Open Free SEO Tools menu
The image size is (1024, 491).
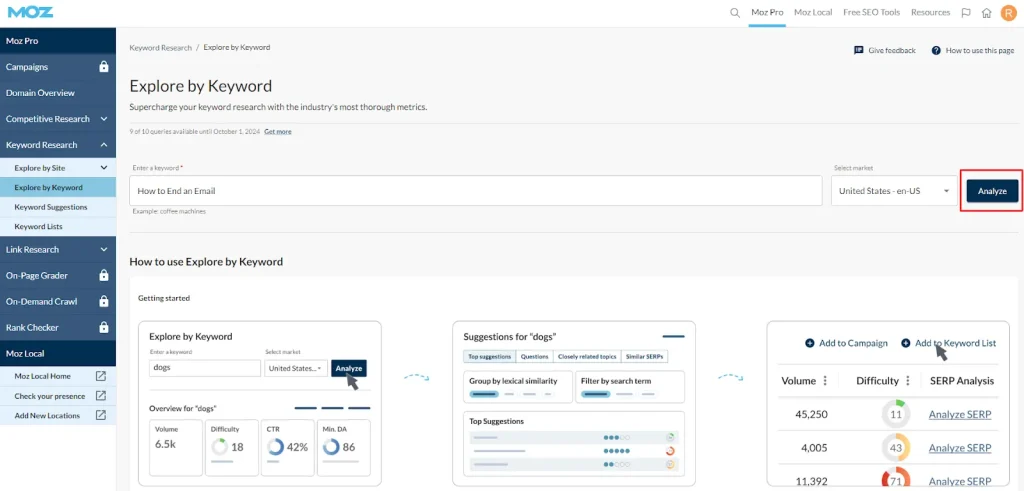pos(871,12)
